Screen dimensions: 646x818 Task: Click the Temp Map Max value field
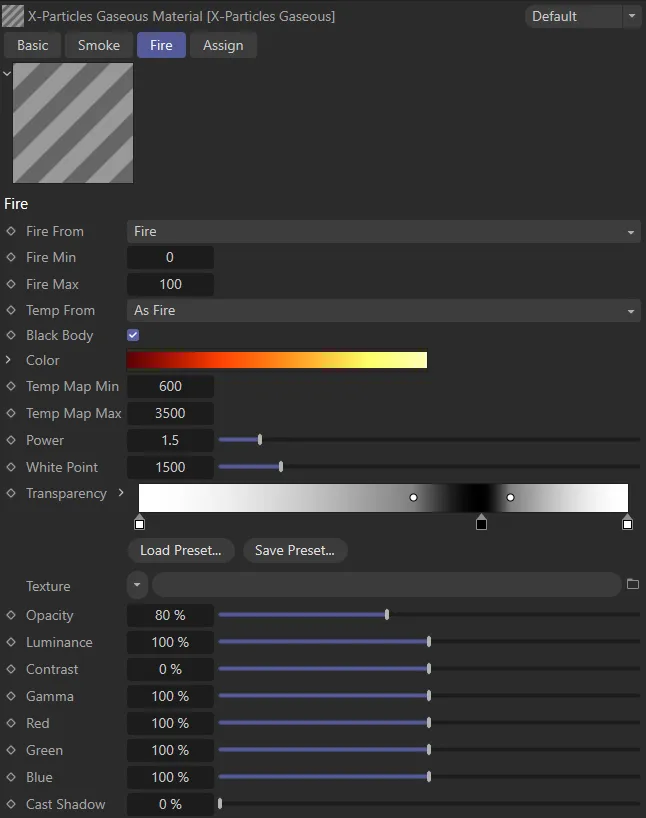pyautogui.click(x=170, y=413)
